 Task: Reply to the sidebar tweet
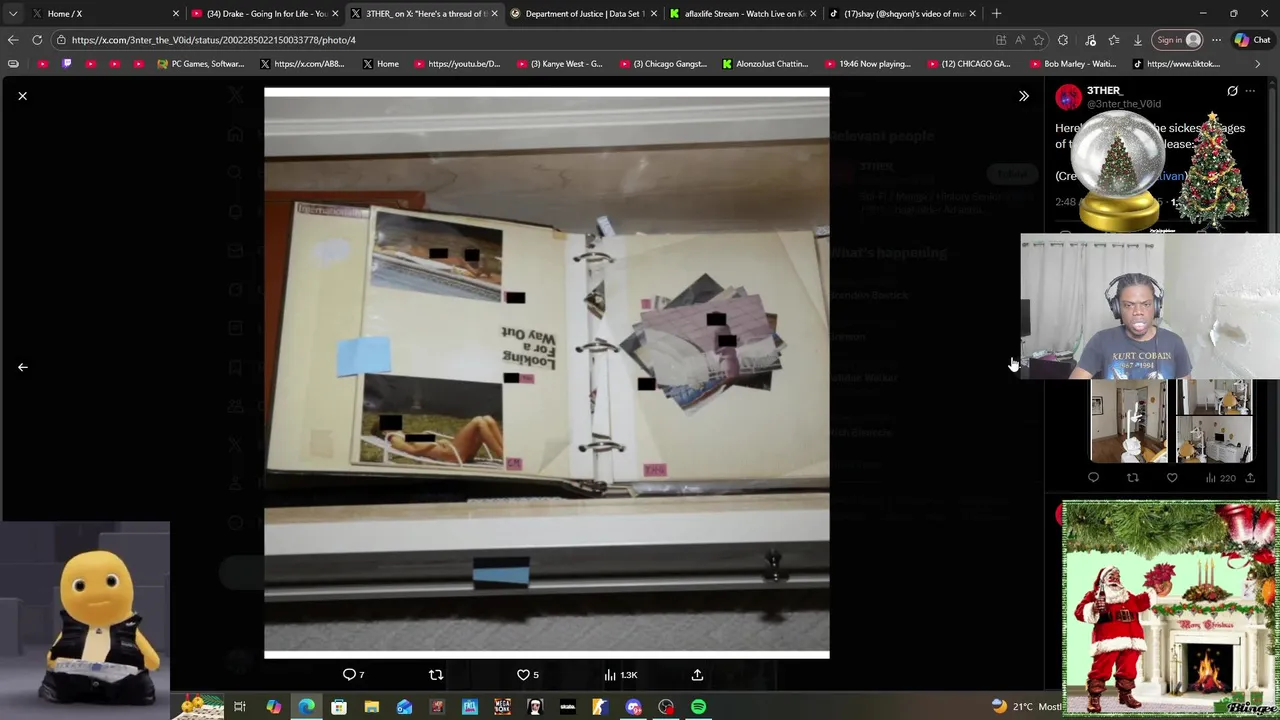click(x=1093, y=478)
